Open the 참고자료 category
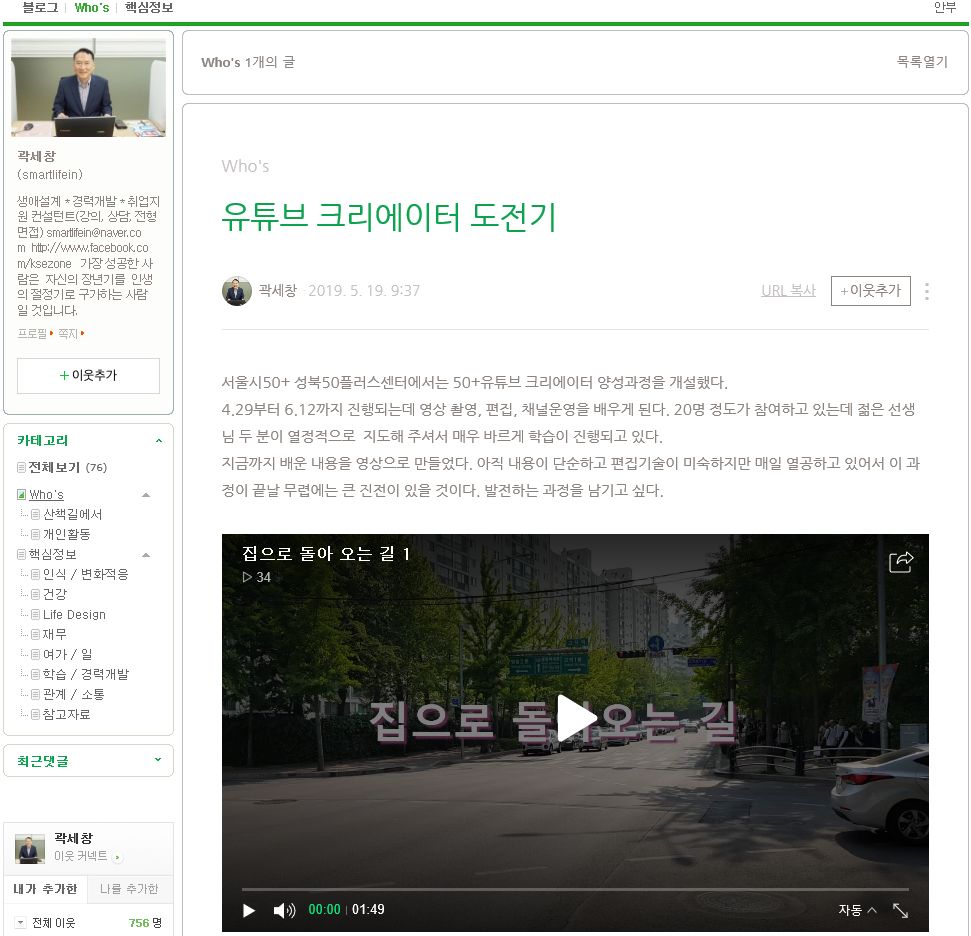Screen dimensions: 971x936 (66, 714)
